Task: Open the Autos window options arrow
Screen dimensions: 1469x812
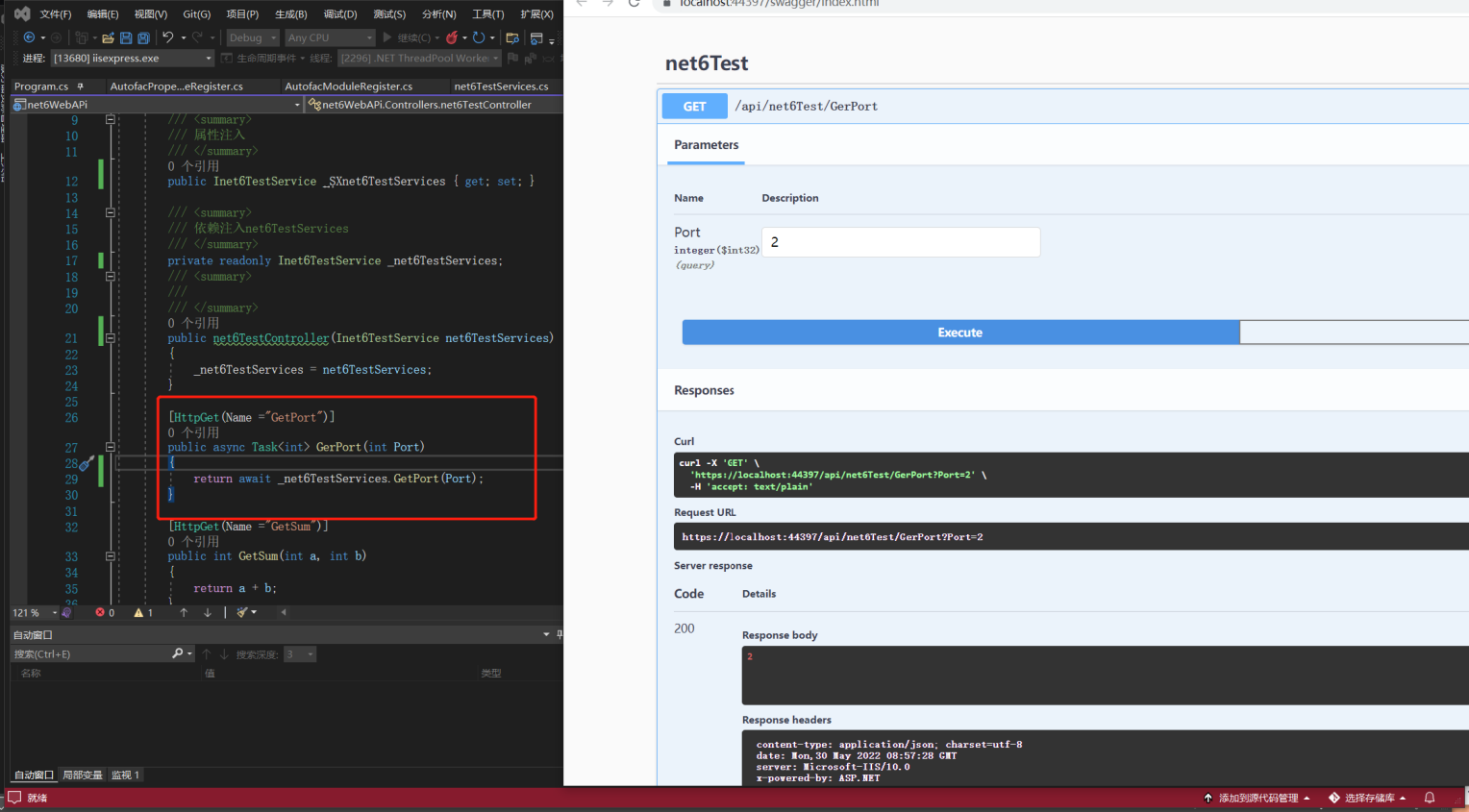Action: (546, 634)
